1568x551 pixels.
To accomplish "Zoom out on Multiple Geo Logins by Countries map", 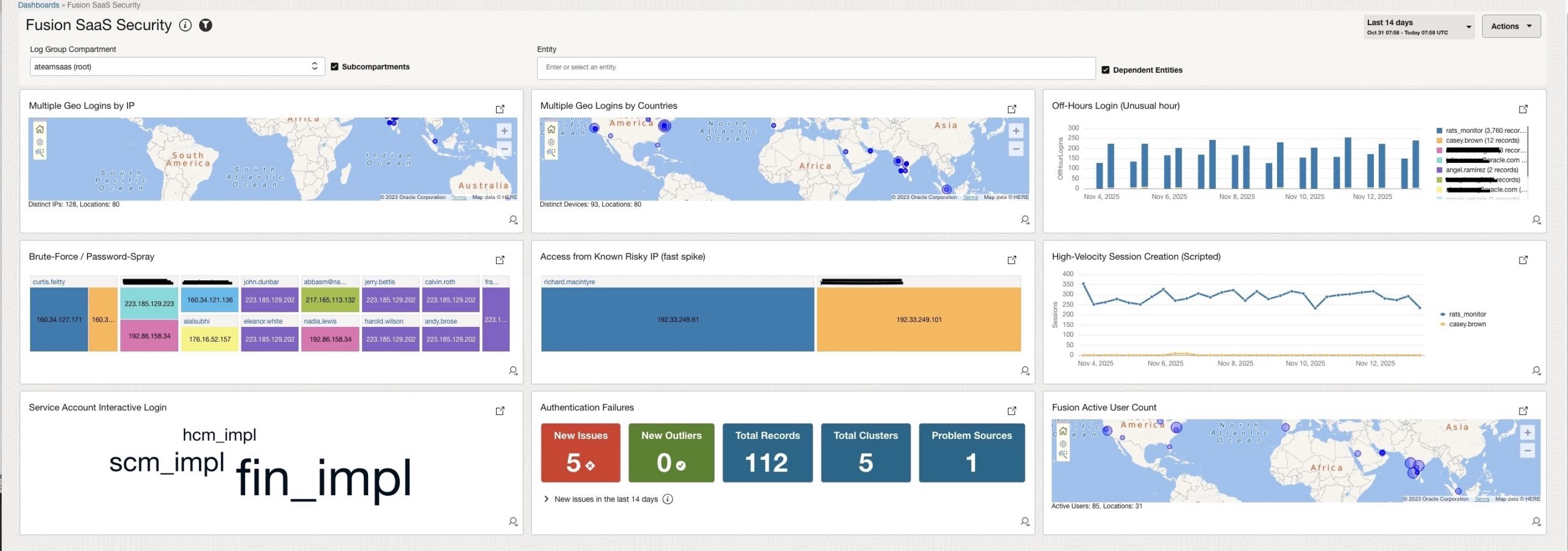I will [x=1016, y=148].
